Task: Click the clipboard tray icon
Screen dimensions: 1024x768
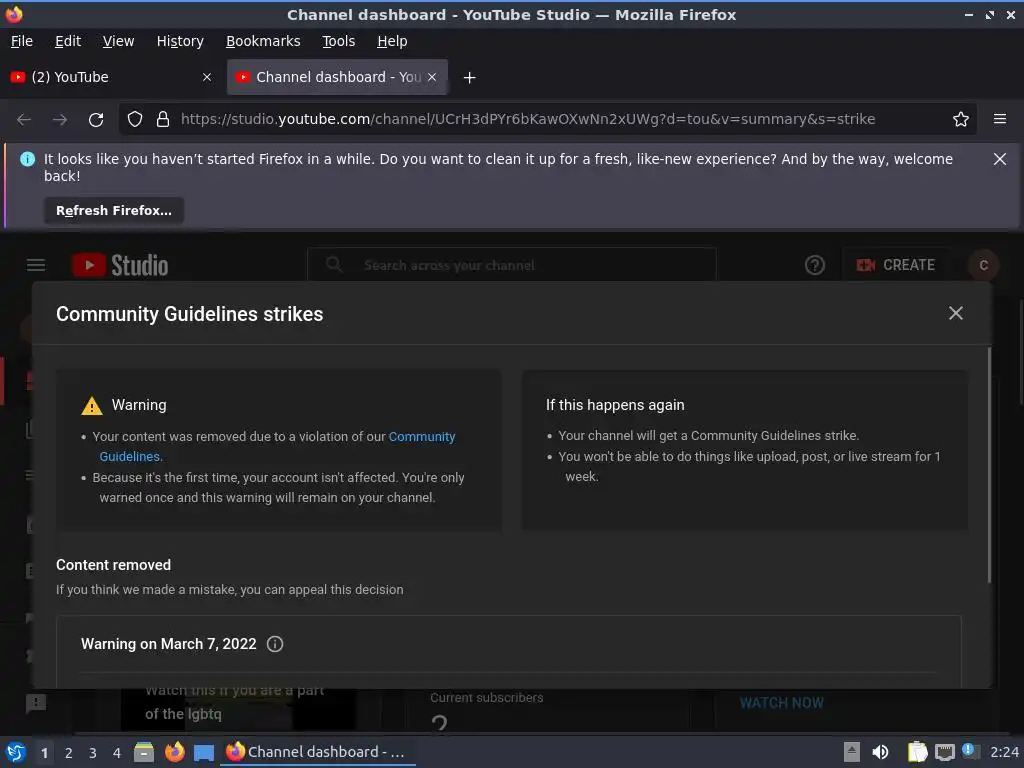Action: 918,752
